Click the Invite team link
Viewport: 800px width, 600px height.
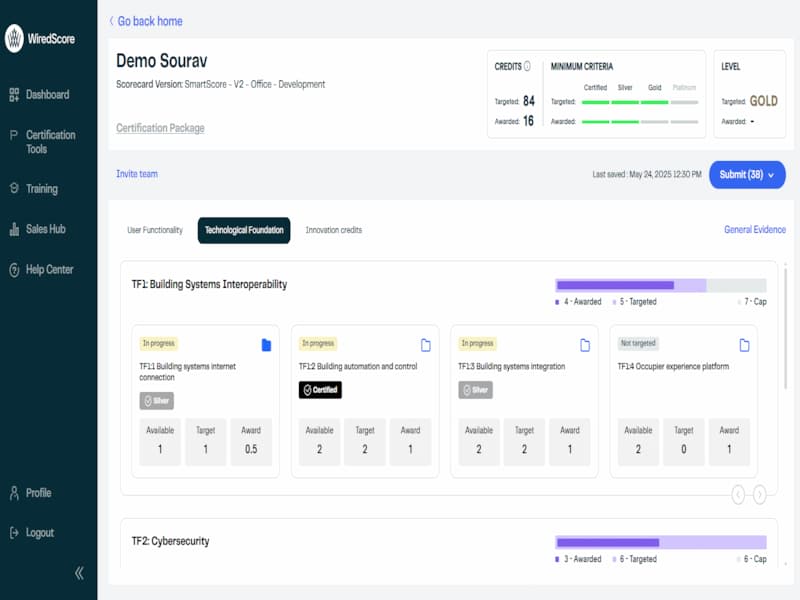[x=137, y=174]
